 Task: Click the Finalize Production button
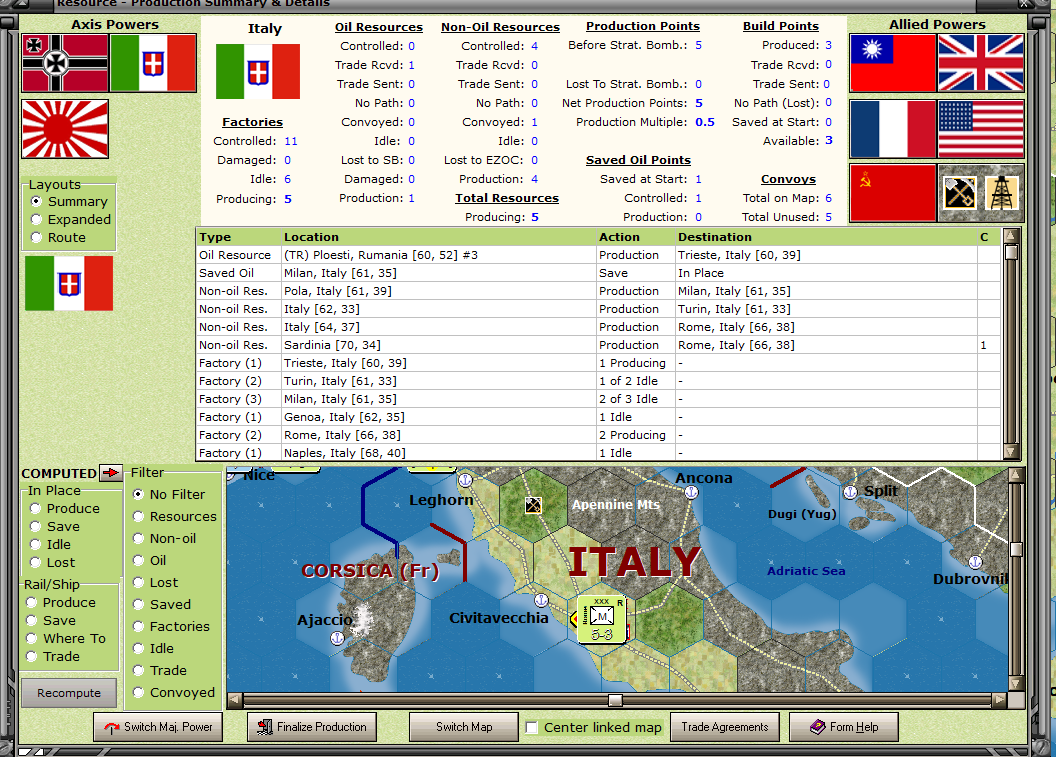pyautogui.click(x=312, y=727)
